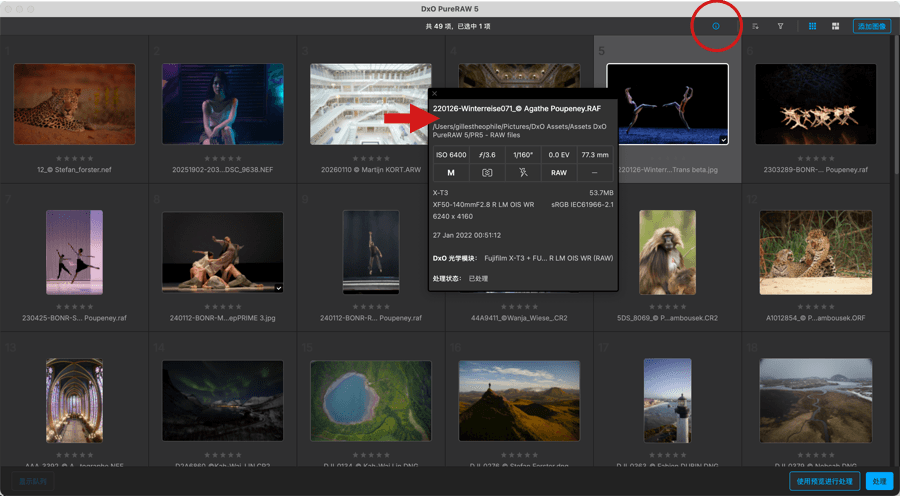Select the 240112-BONR Poupeney.raf jumping dancer thumbnail
The height and width of the screenshot is (496, 900).
(371, 253)
